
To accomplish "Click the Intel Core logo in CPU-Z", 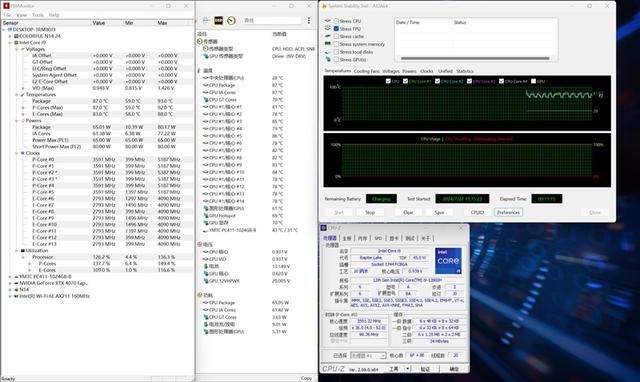I will [448, 261].
